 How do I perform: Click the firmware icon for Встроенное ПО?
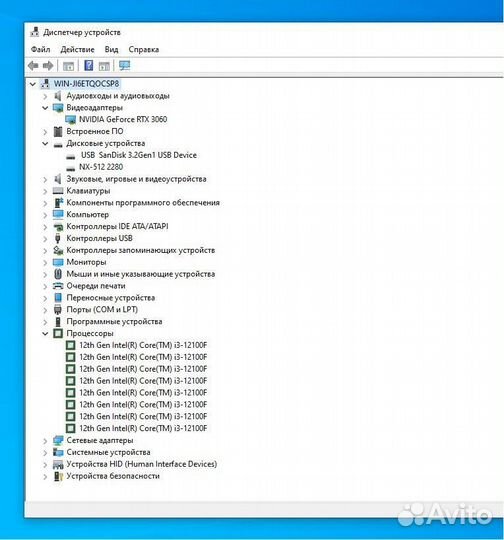click(x=58, y=131)
